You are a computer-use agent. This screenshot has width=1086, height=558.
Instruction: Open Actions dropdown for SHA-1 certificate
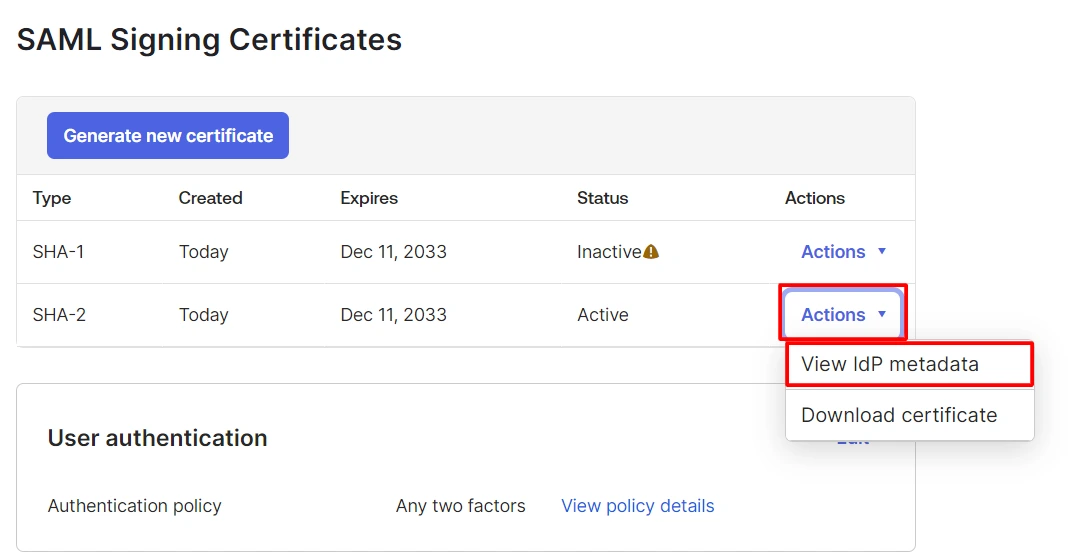tap(843, 252)
